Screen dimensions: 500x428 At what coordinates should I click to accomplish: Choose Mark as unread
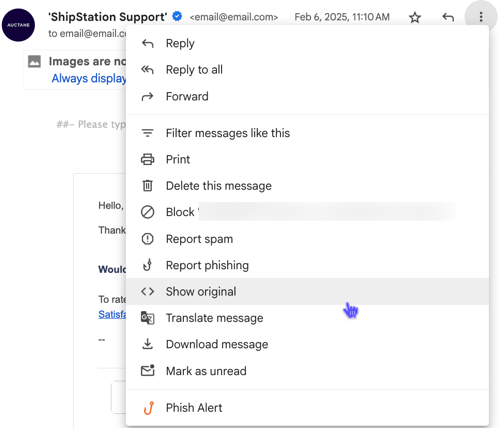click(x=307, y=371)
